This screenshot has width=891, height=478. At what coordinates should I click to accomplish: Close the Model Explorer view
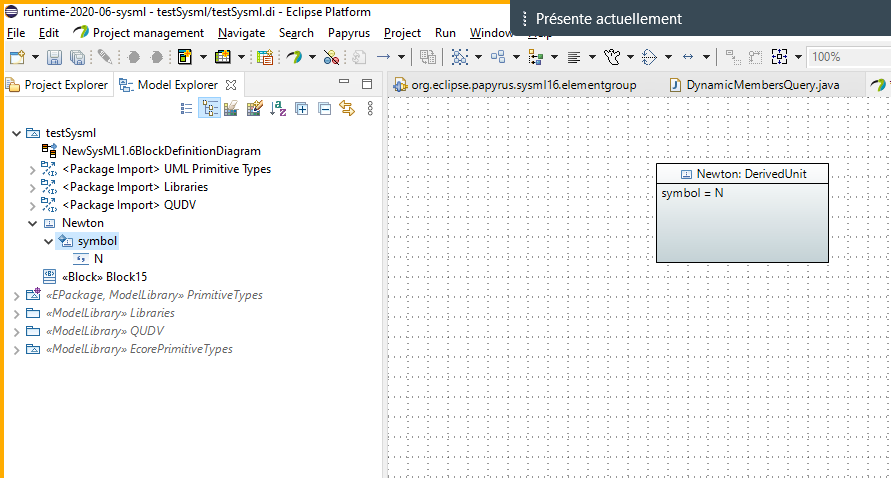(231, 85)
